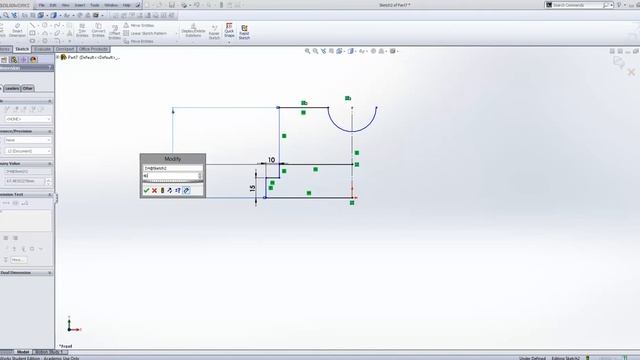Expand Quick Snaps dropdown arrow

(x=229, y=42)
